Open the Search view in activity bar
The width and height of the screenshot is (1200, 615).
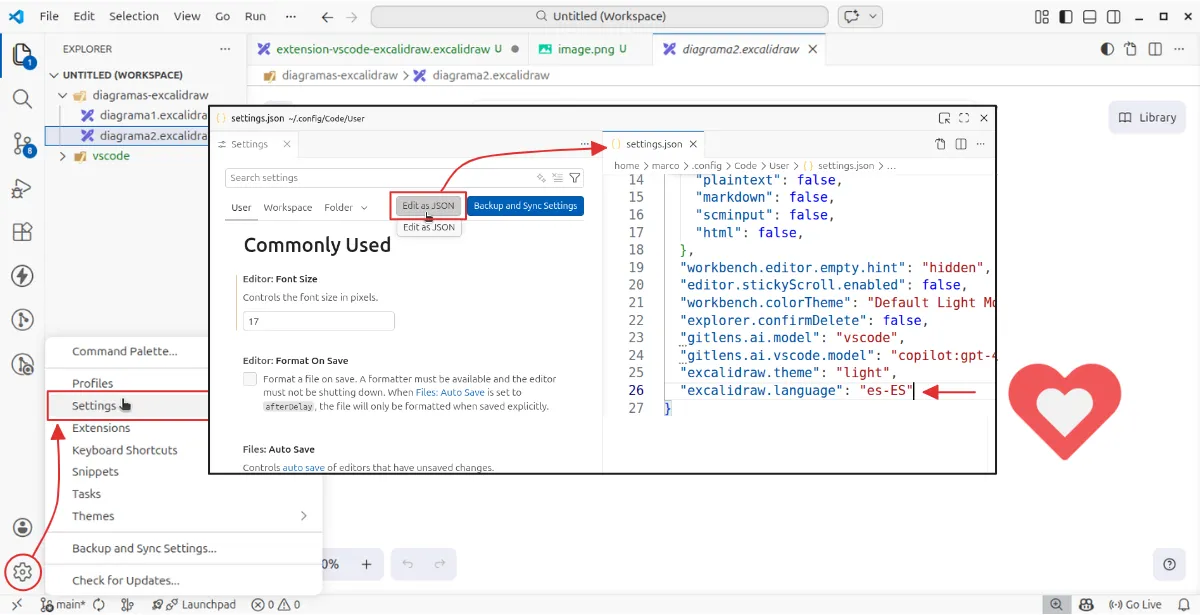(x=22, y=98)
